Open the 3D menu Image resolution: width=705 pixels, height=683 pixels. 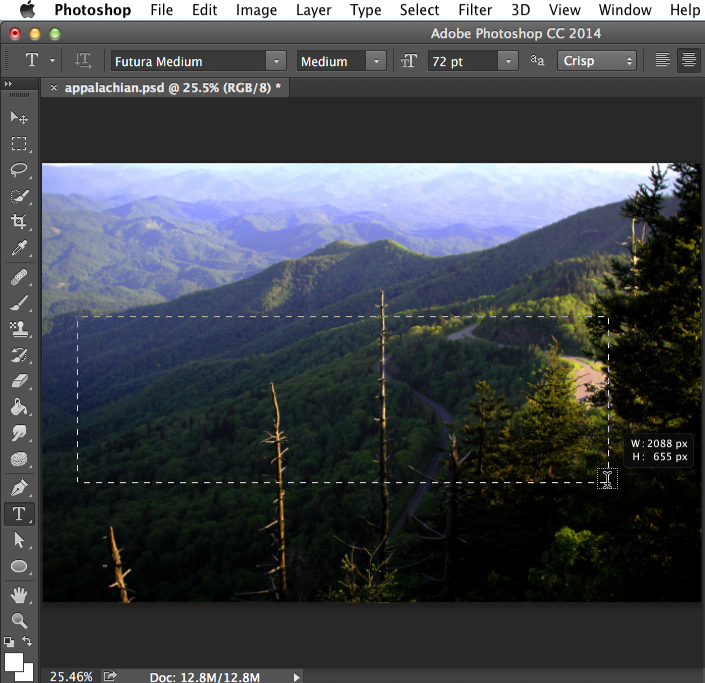tap(521, 10)
